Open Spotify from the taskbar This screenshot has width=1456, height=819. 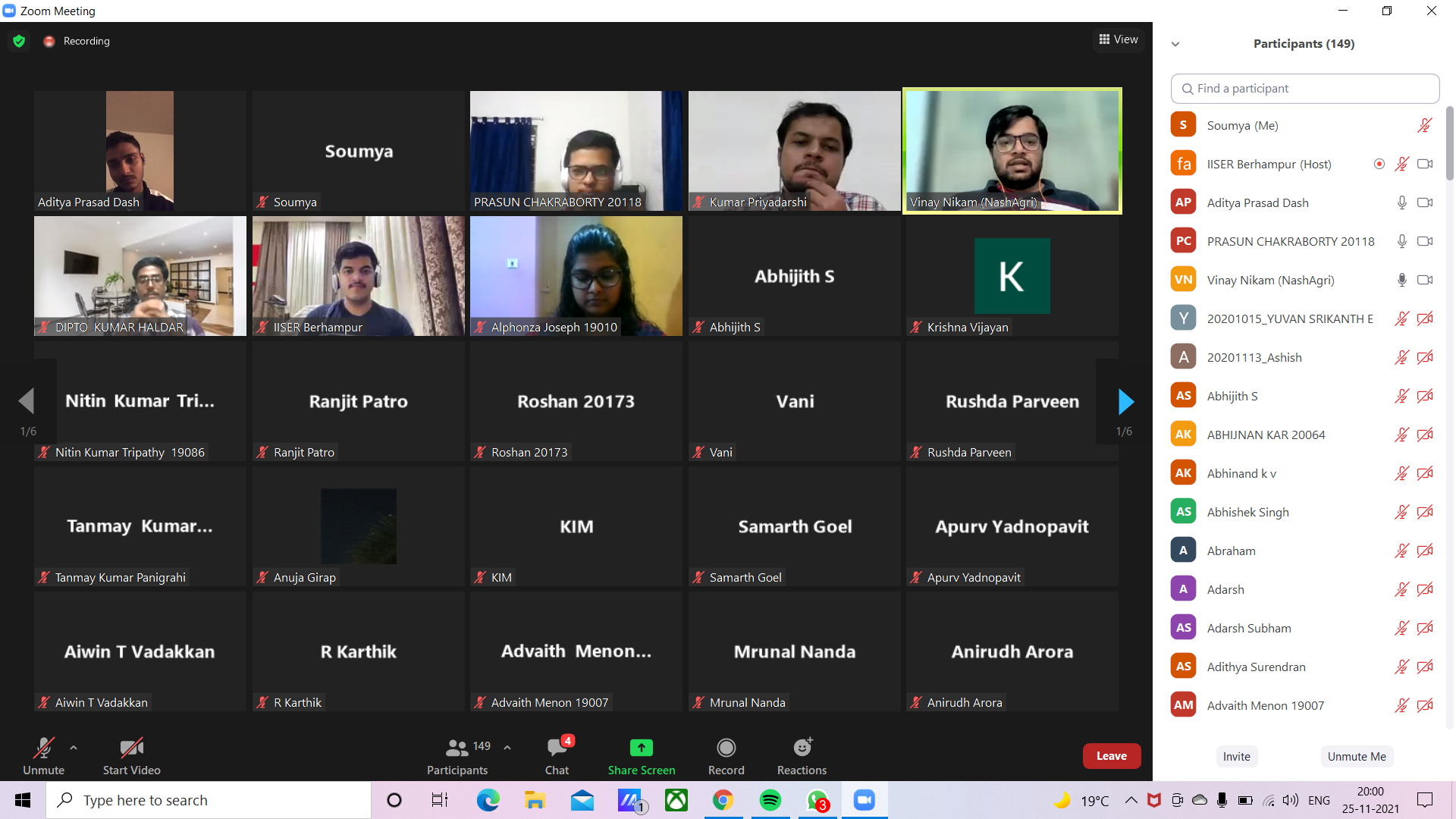tap(770, 800)
